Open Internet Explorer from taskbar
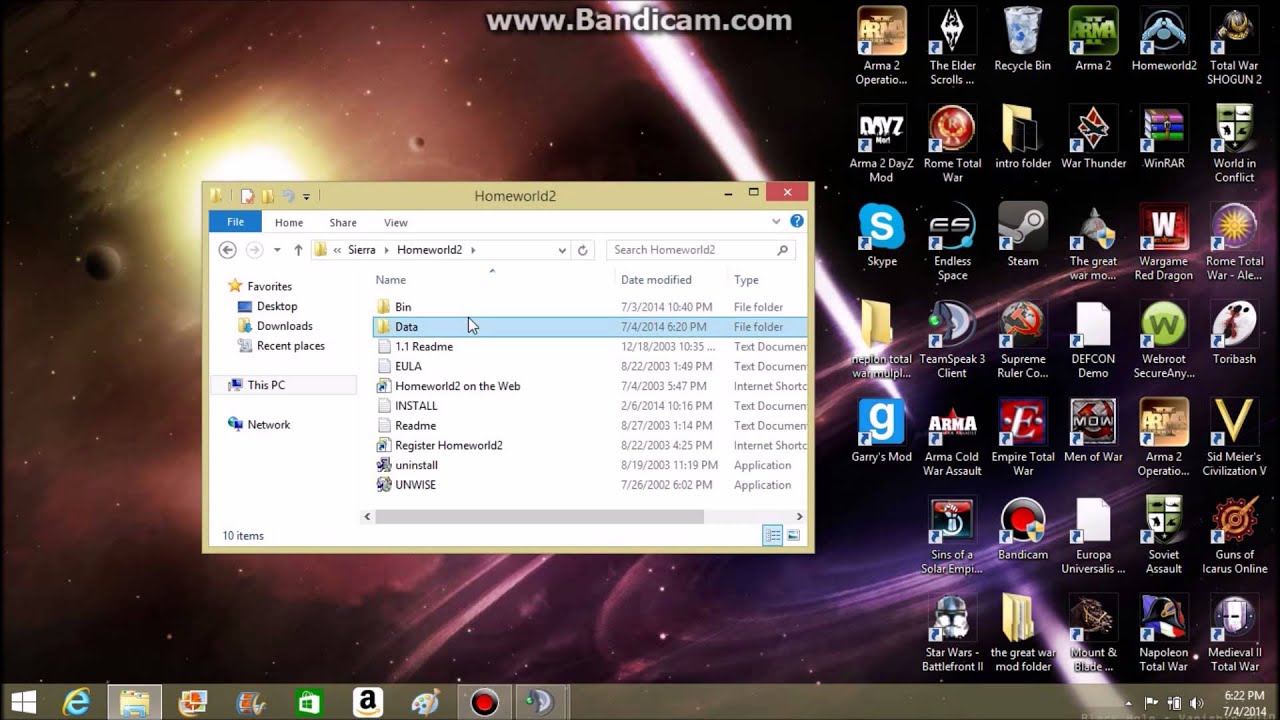 coord(78,702)
